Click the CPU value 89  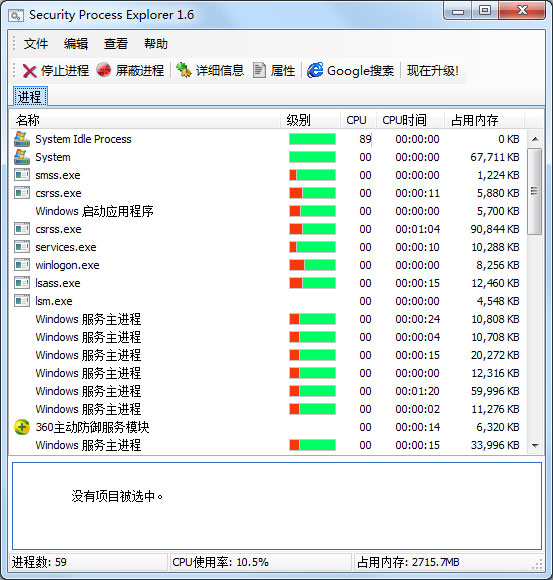click(x=365, y=139)
